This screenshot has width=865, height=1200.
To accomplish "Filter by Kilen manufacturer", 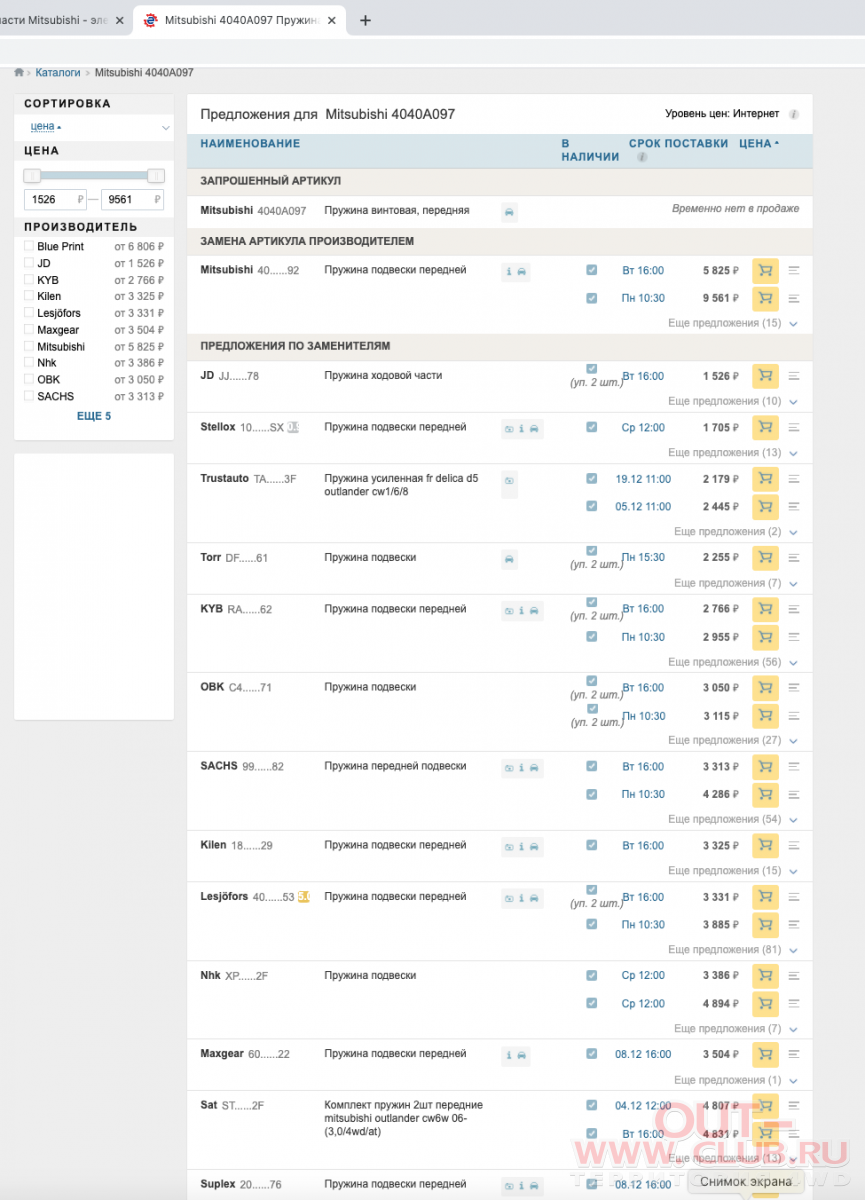I will pyautogui.click(x=29, y=296).
